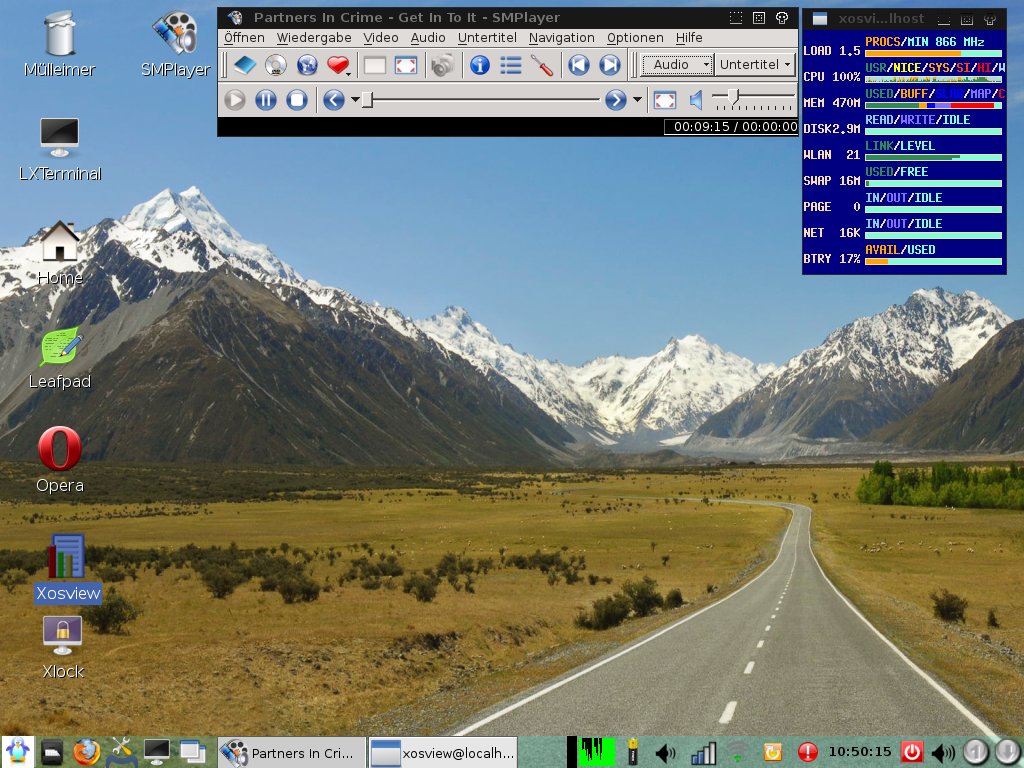This screenshot has height=768, width=1024.
Task: Switch to xosview window in taskbar
Action: pos(444,752)
